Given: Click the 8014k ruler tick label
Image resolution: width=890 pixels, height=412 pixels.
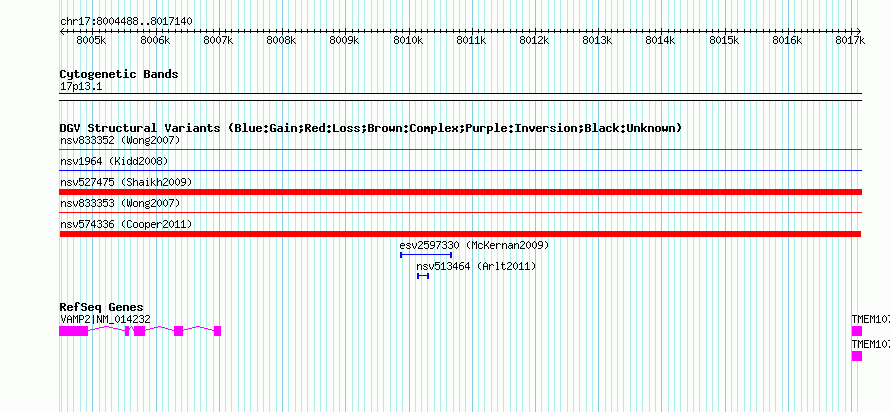Looking at the screenshot, I should tap(661, 40).
